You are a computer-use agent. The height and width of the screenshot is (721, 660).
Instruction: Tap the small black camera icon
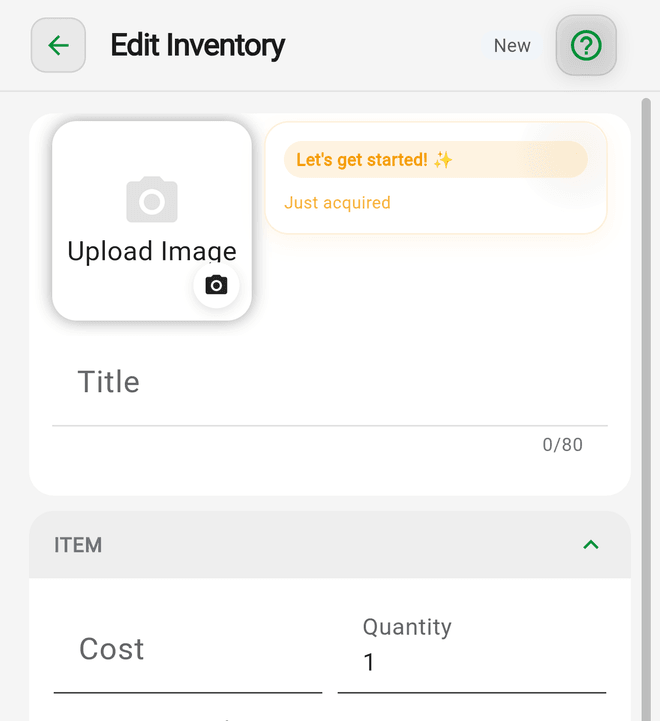coord(216,285)
